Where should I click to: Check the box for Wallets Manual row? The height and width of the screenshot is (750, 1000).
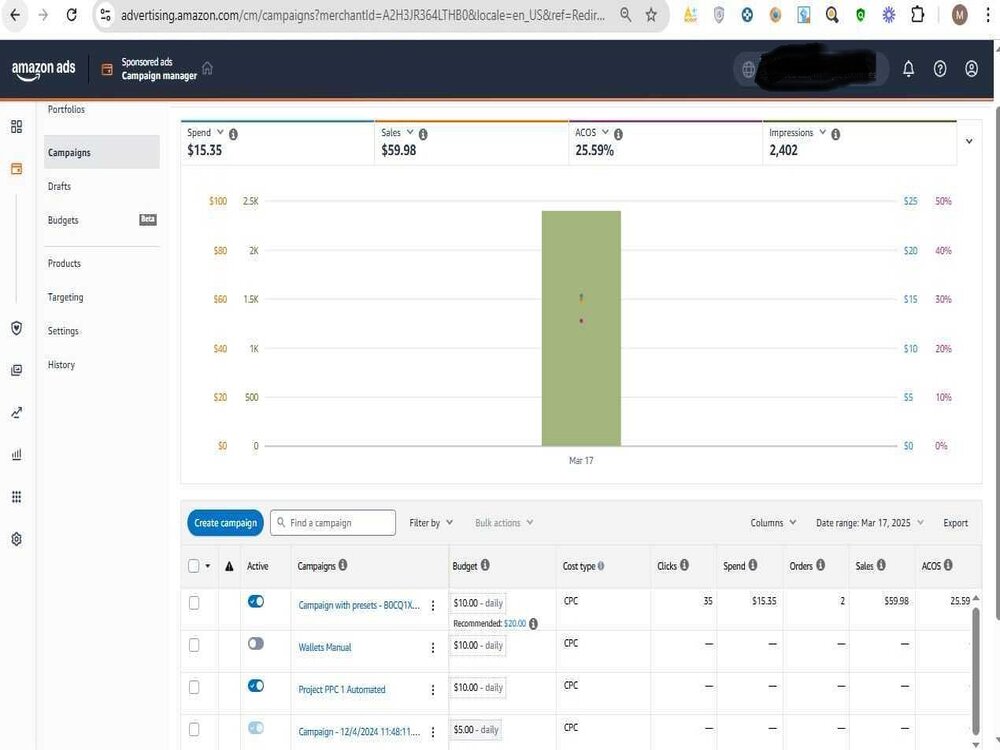[194, 645]
